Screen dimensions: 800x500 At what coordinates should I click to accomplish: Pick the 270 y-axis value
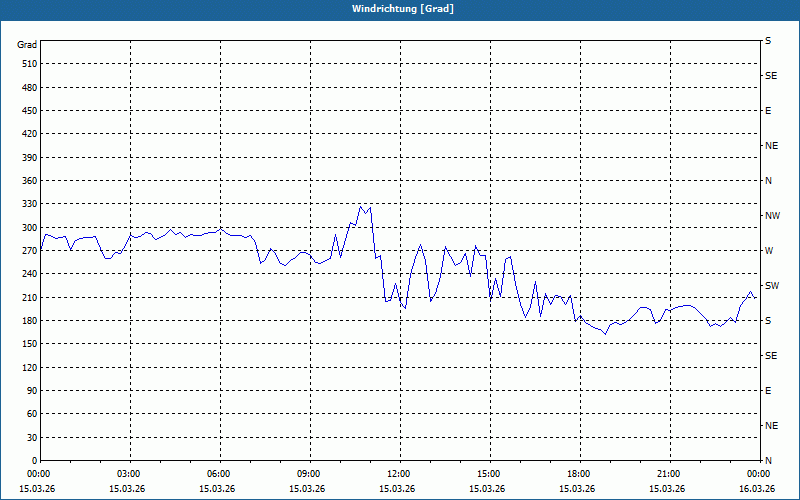tap(30, 251)
